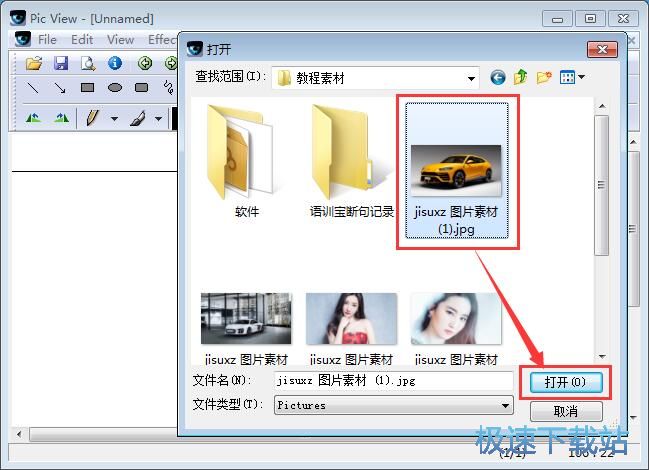Screen dimensions: 649x470
Task: Click the second mirror/flip icon
Action: point(61,118)
